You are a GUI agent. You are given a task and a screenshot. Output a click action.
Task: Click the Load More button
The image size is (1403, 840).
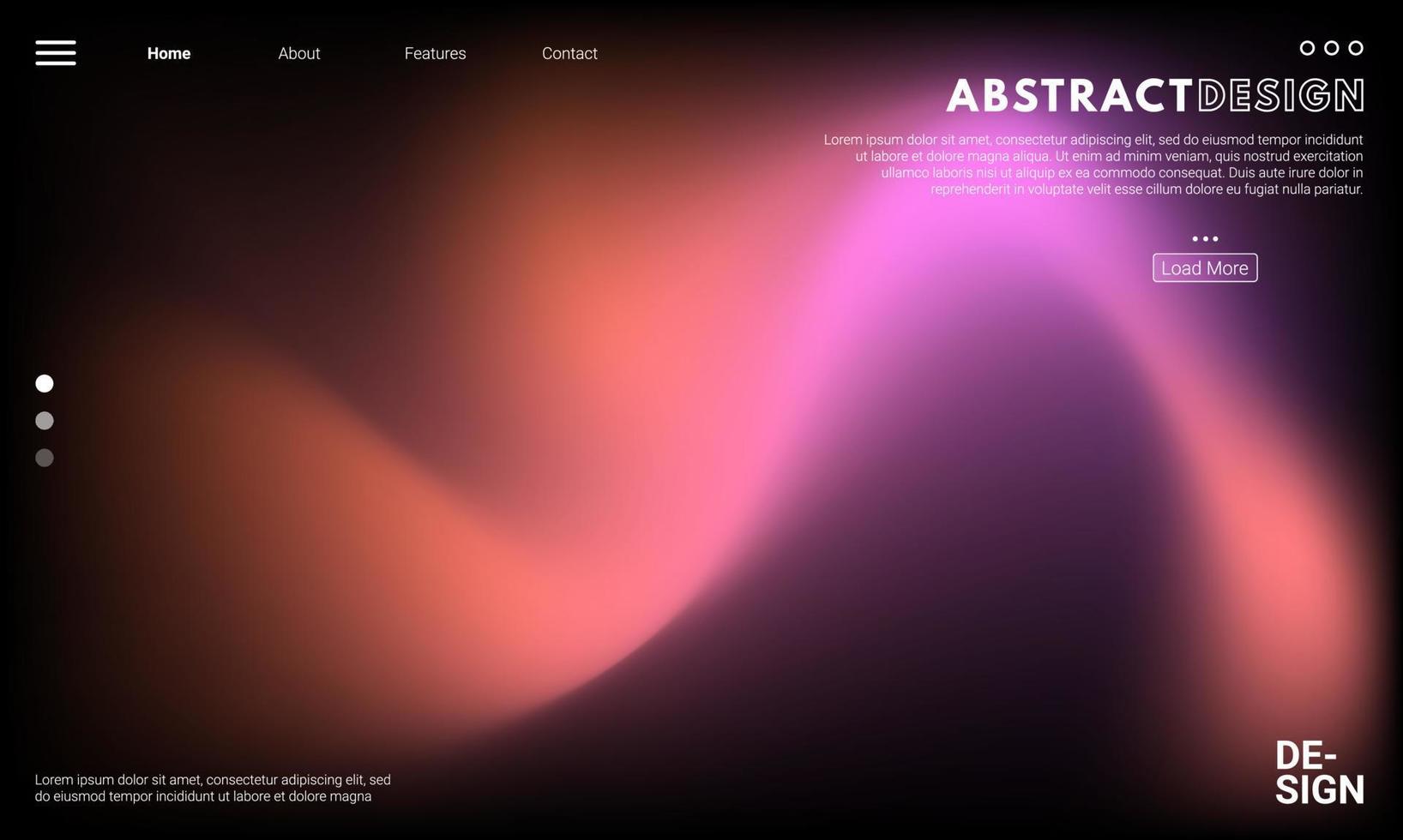pos(1205,267)
